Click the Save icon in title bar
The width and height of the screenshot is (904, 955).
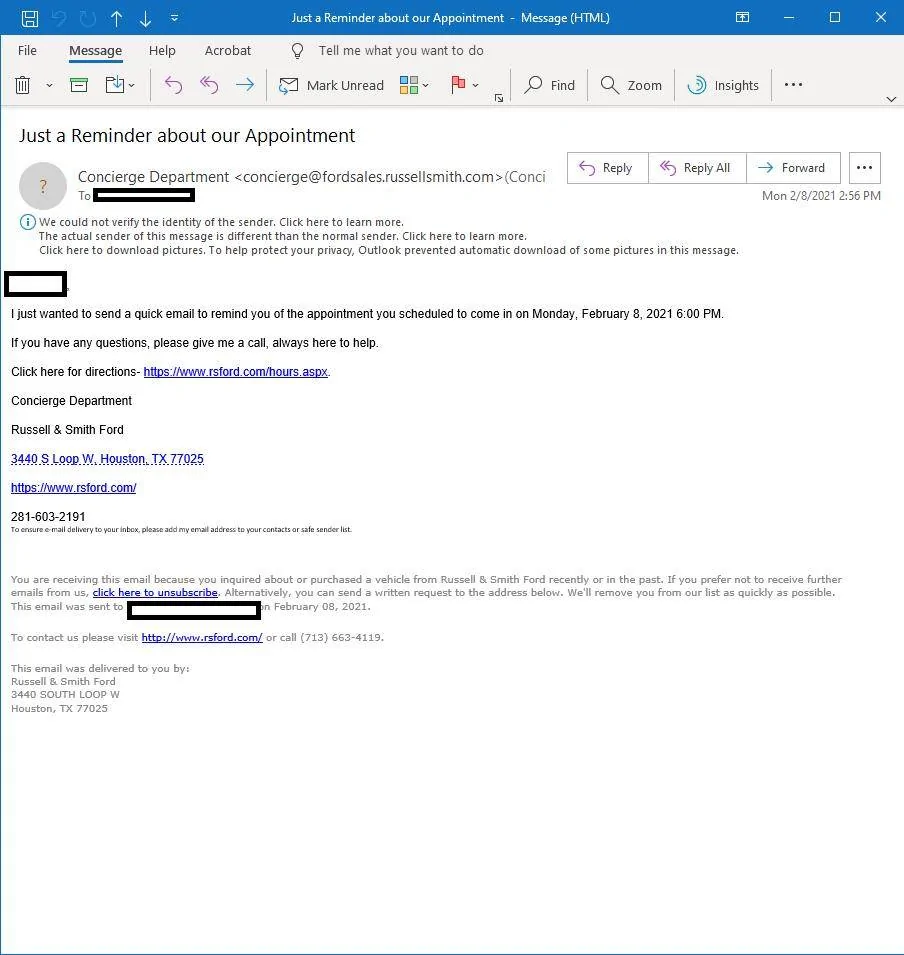[x=29, y=18]
